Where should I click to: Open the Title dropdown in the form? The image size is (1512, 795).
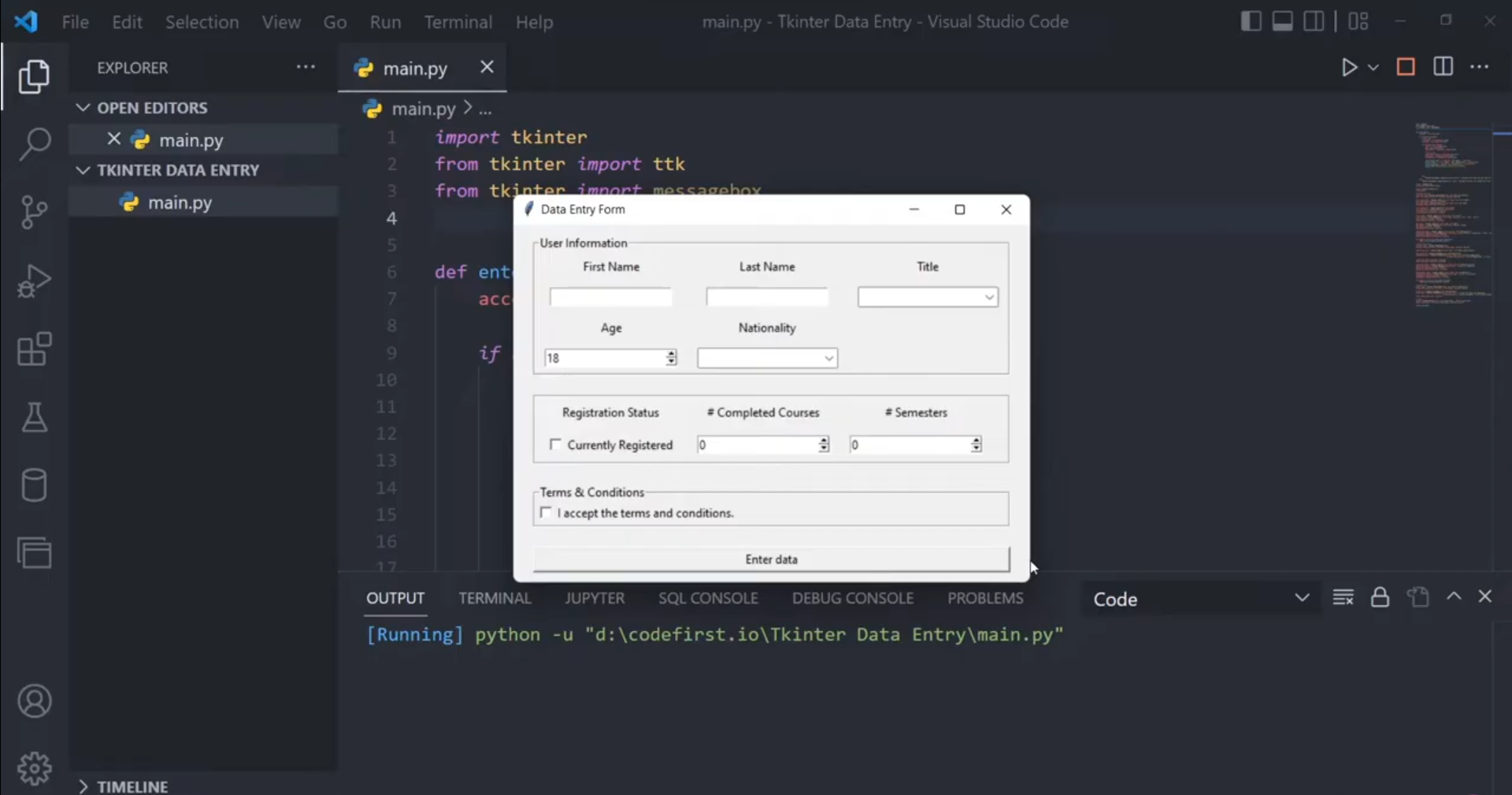[x=927, y=297]
